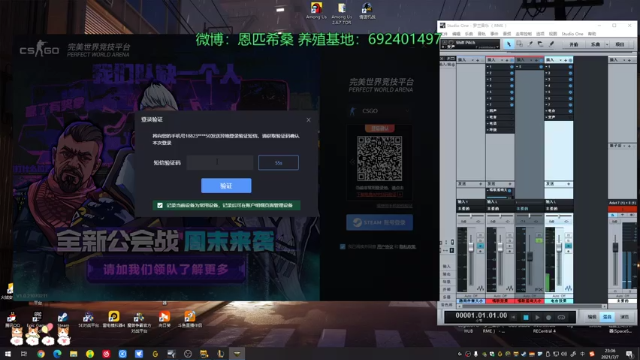Open the input selector of first mixer channel
This screenshot has width=640, height=360.
click(470, 202)
